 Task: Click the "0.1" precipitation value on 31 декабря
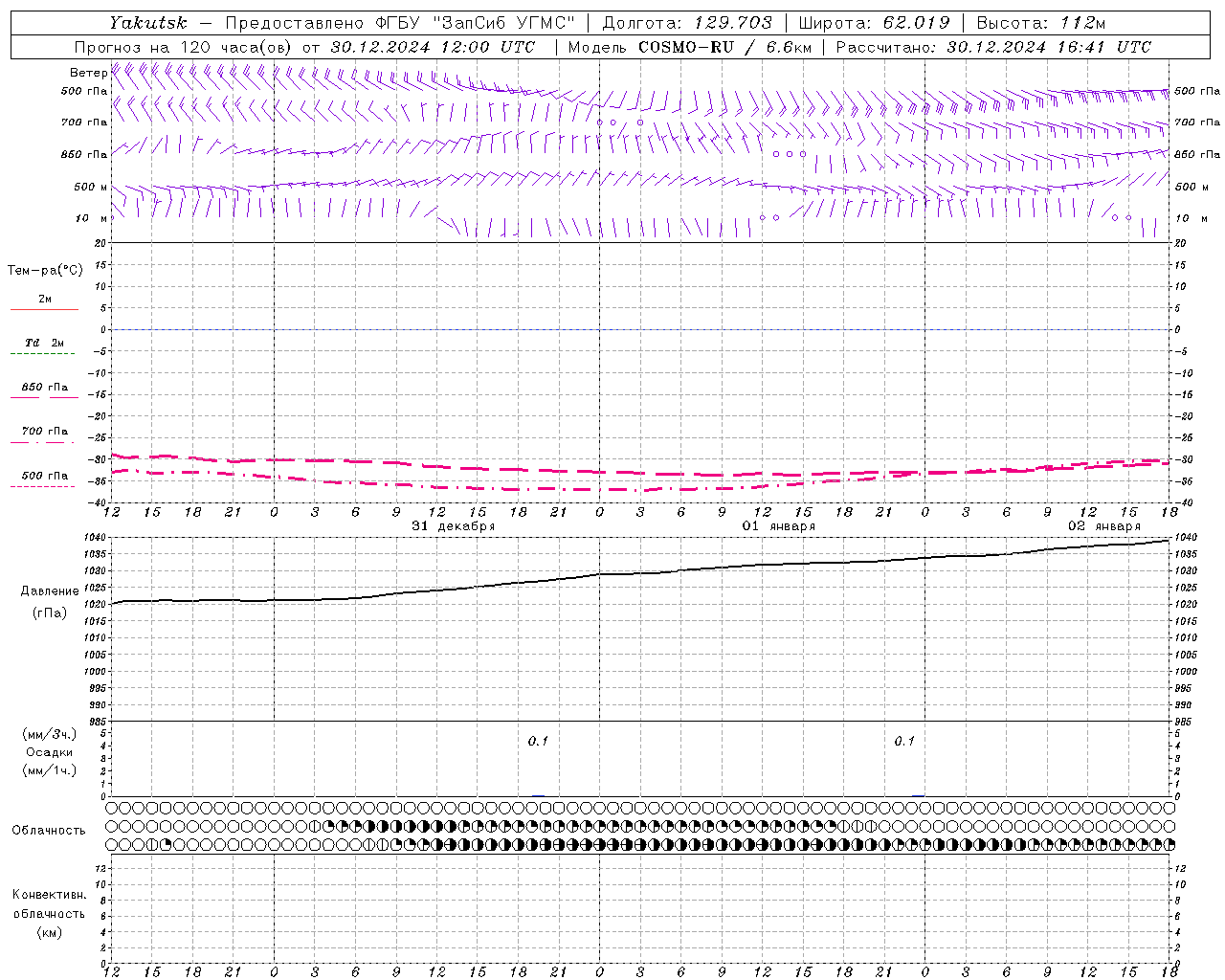pyautogui.click(x=538, y=741)
